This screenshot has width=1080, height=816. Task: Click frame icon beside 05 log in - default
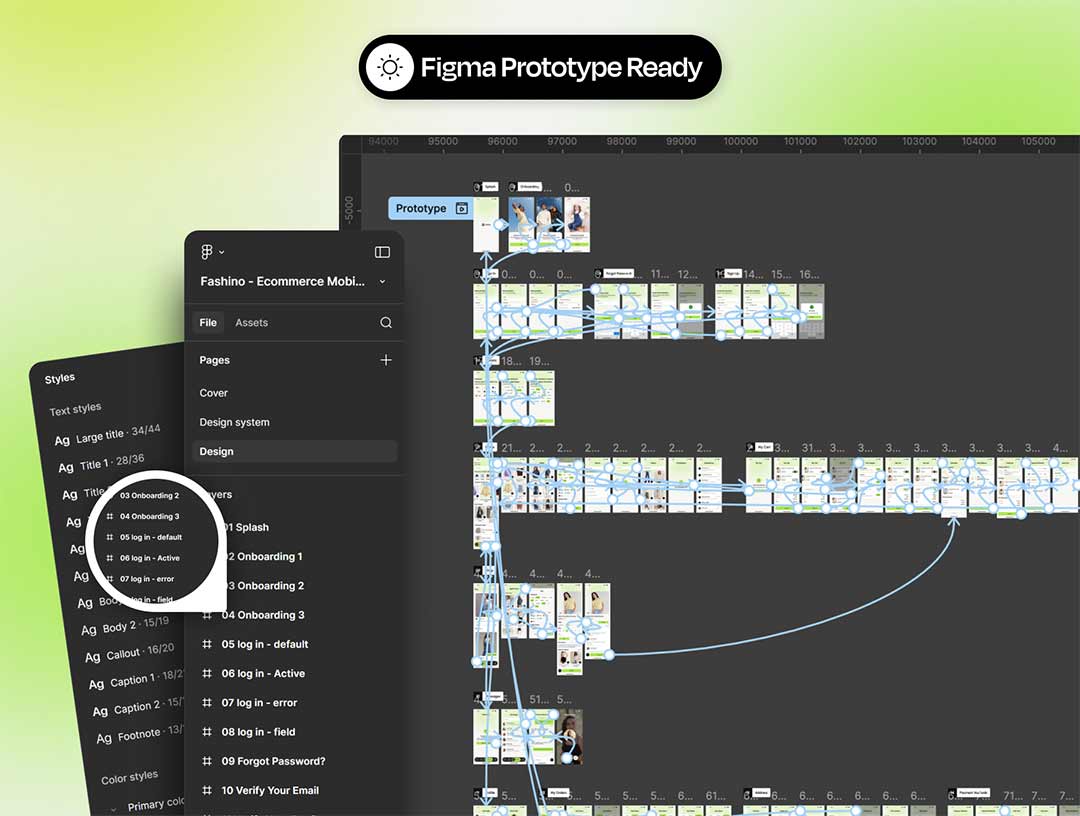[x=207, y=645]
